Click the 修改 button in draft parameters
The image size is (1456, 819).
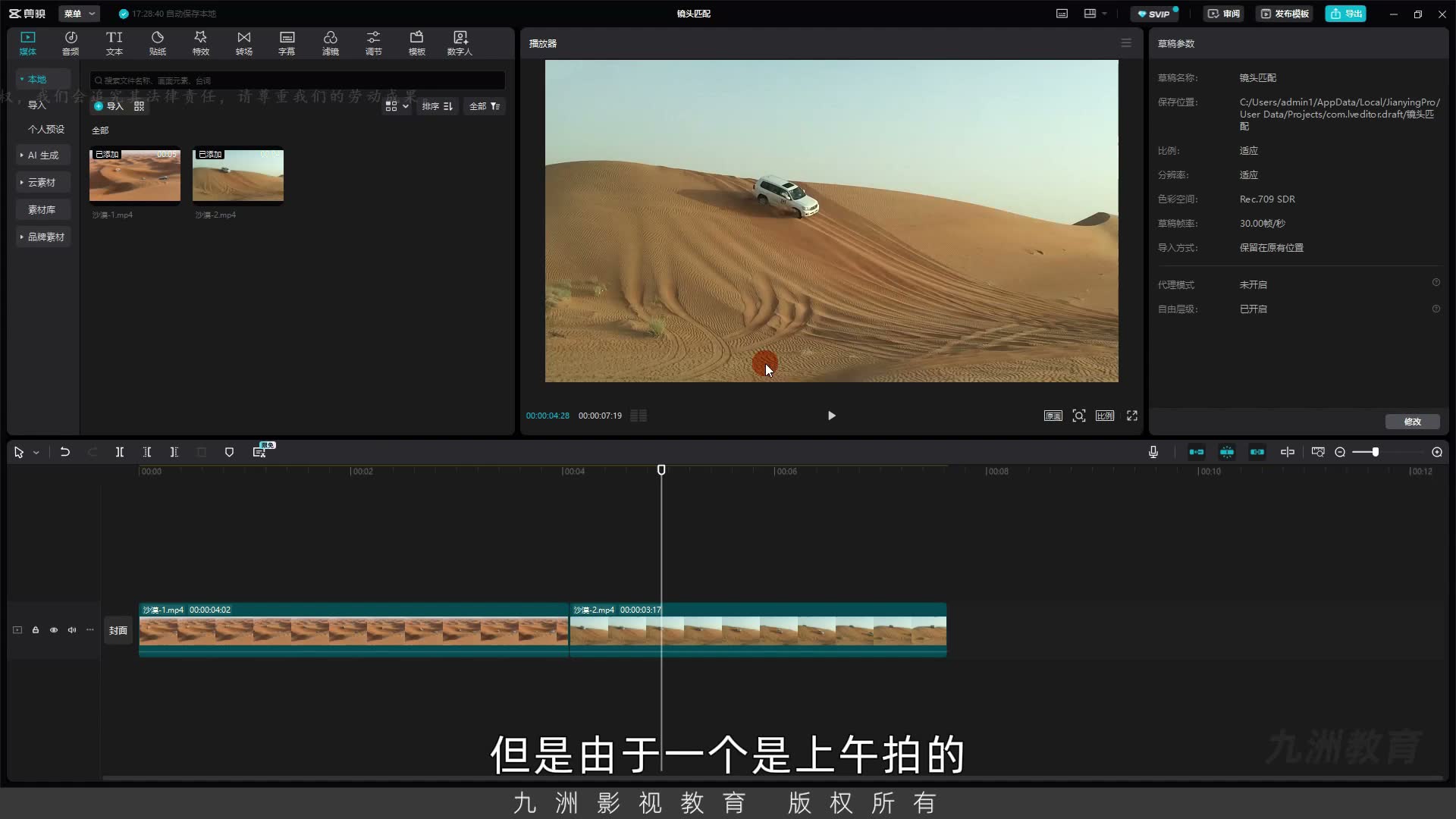1412,422
